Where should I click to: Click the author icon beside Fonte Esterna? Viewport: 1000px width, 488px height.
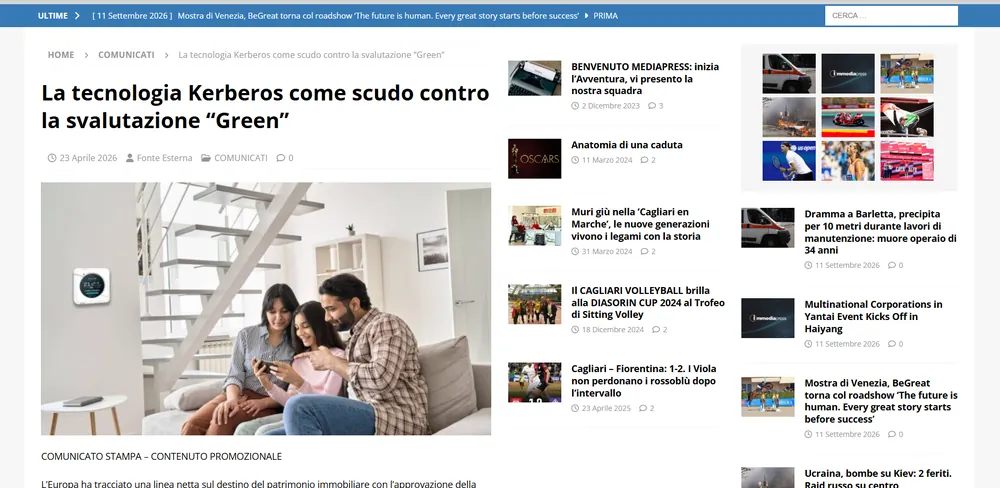(130, 158)
